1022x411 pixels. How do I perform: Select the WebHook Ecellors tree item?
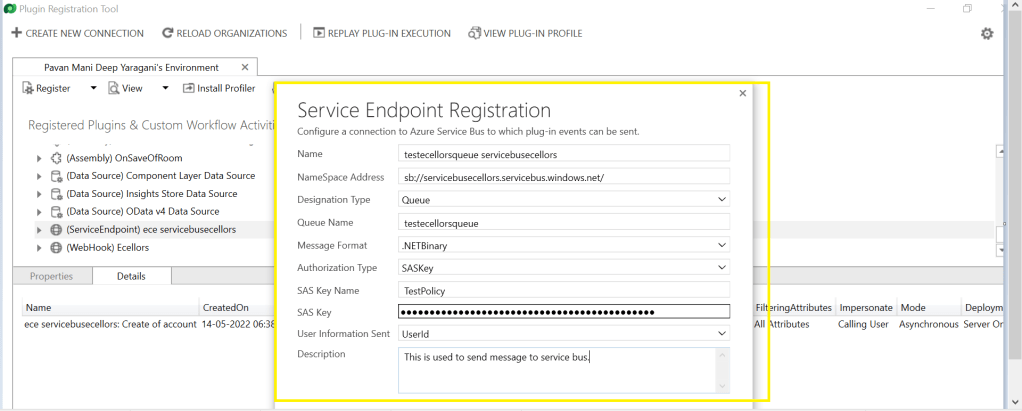[x=114, y=247]
